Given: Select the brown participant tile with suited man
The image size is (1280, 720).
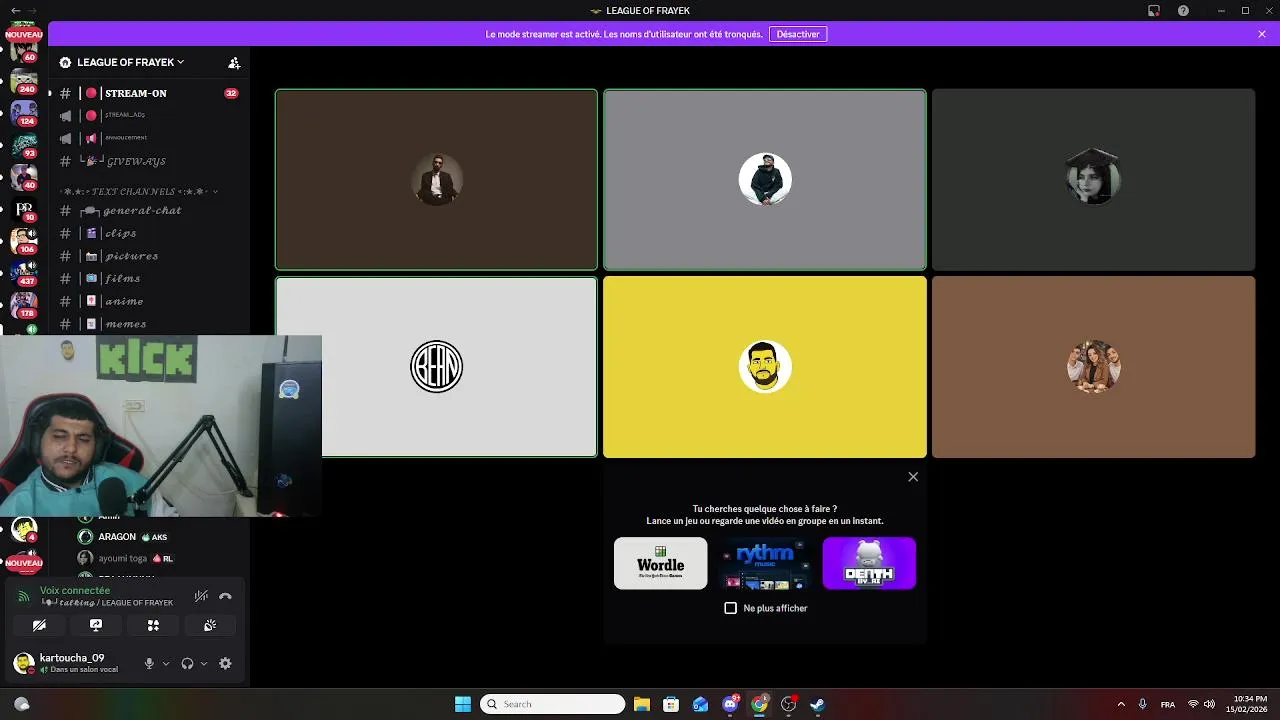Looking at the screenshot, I should click(x=436, y=180).
